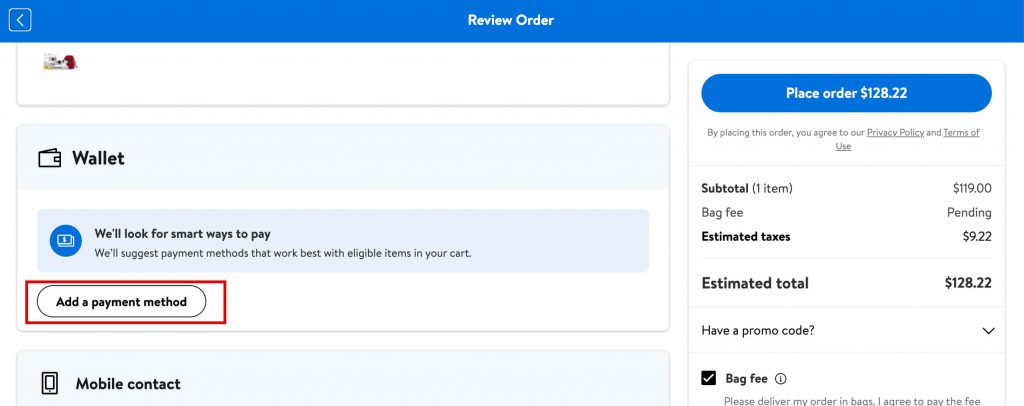Screen dimensions: 1024x406
Task: Click the mobile phone icon
Action: (x=49, y=383)
